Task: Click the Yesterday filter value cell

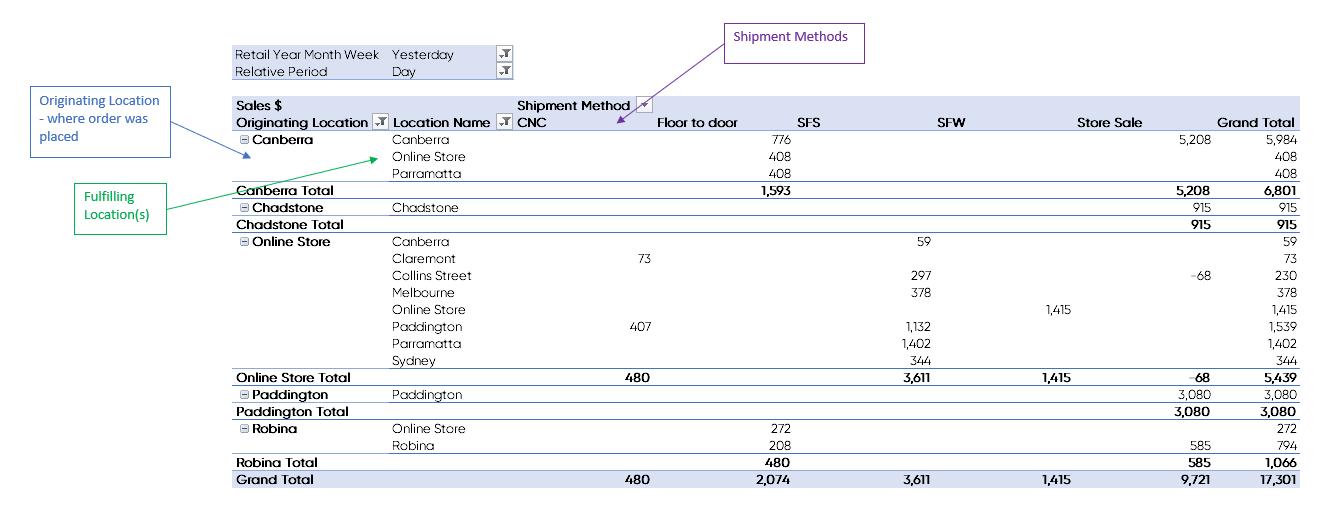Action: [423, 54]
